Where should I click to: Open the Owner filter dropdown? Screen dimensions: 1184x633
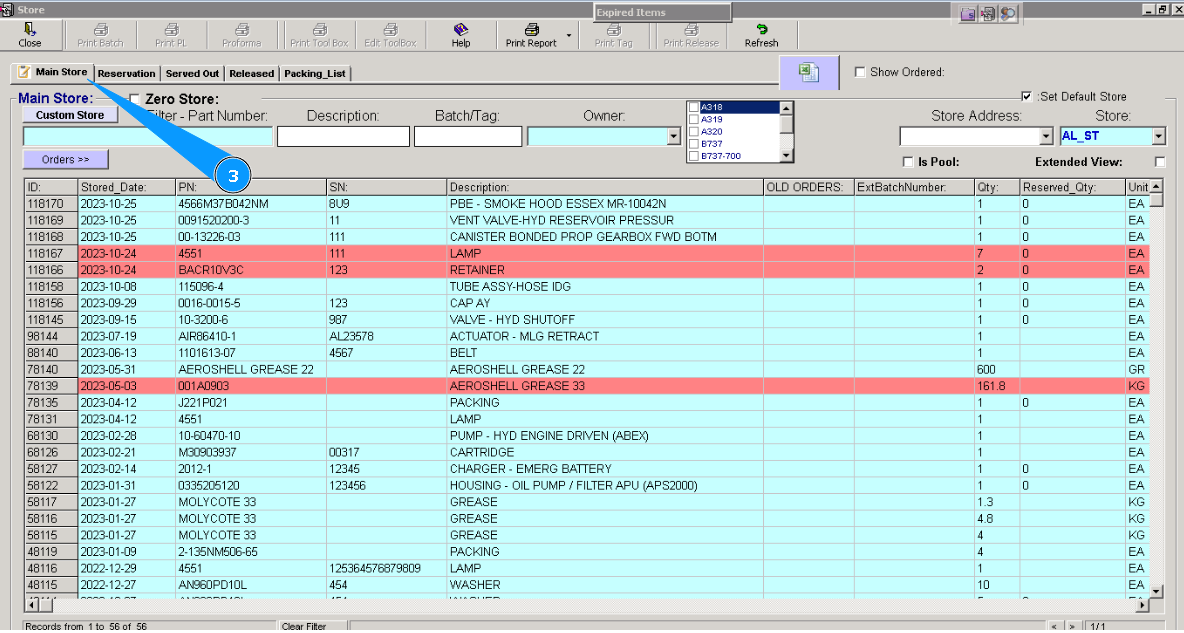coord(673,137)
